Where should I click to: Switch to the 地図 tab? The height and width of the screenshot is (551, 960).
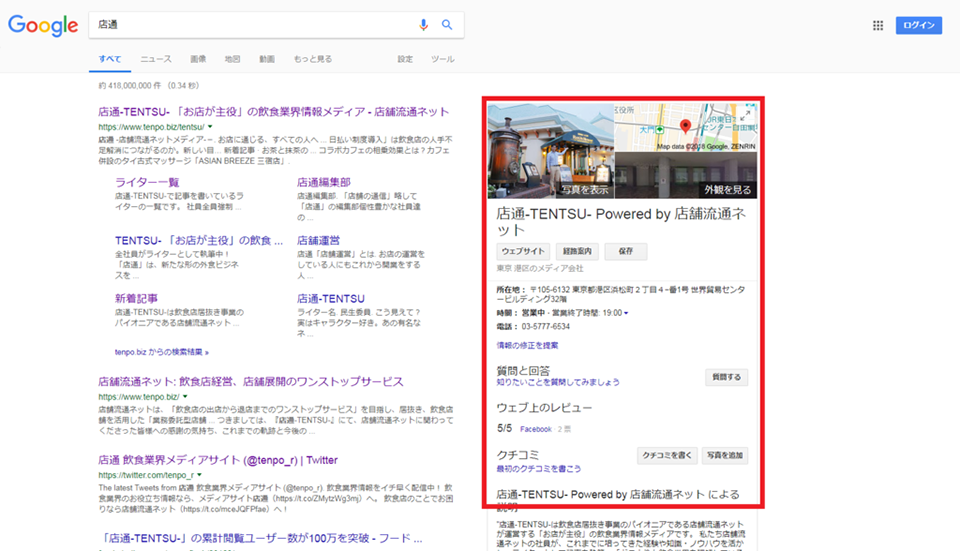232,59
